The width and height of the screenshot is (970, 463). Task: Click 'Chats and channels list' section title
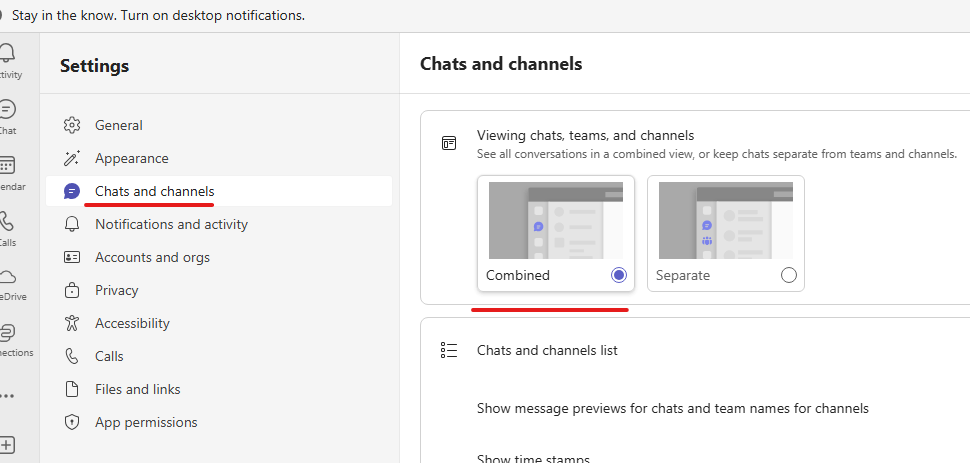[x=547, y=350]
